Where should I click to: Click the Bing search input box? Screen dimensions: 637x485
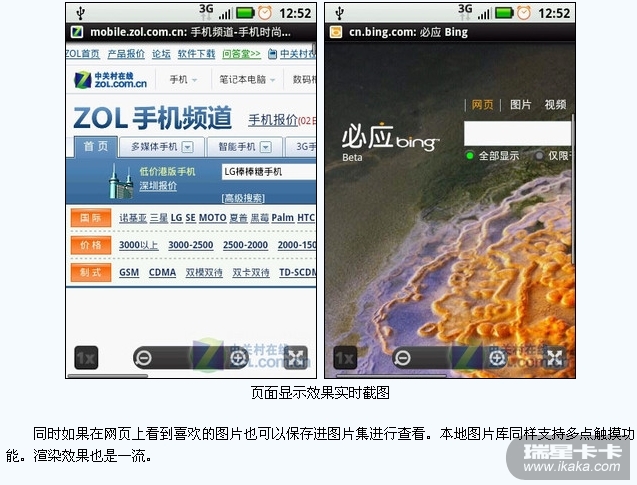[518, 133]
